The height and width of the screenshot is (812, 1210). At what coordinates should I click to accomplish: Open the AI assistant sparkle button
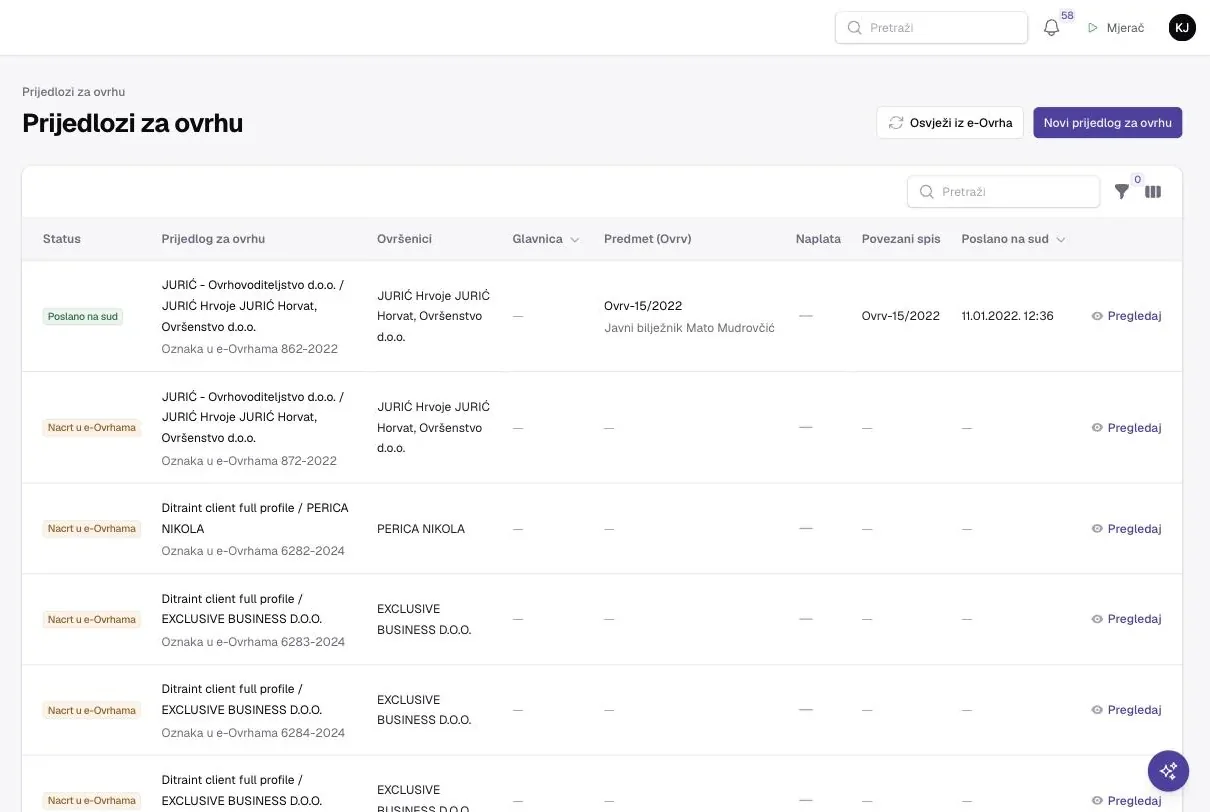(x=1168, y=771)
